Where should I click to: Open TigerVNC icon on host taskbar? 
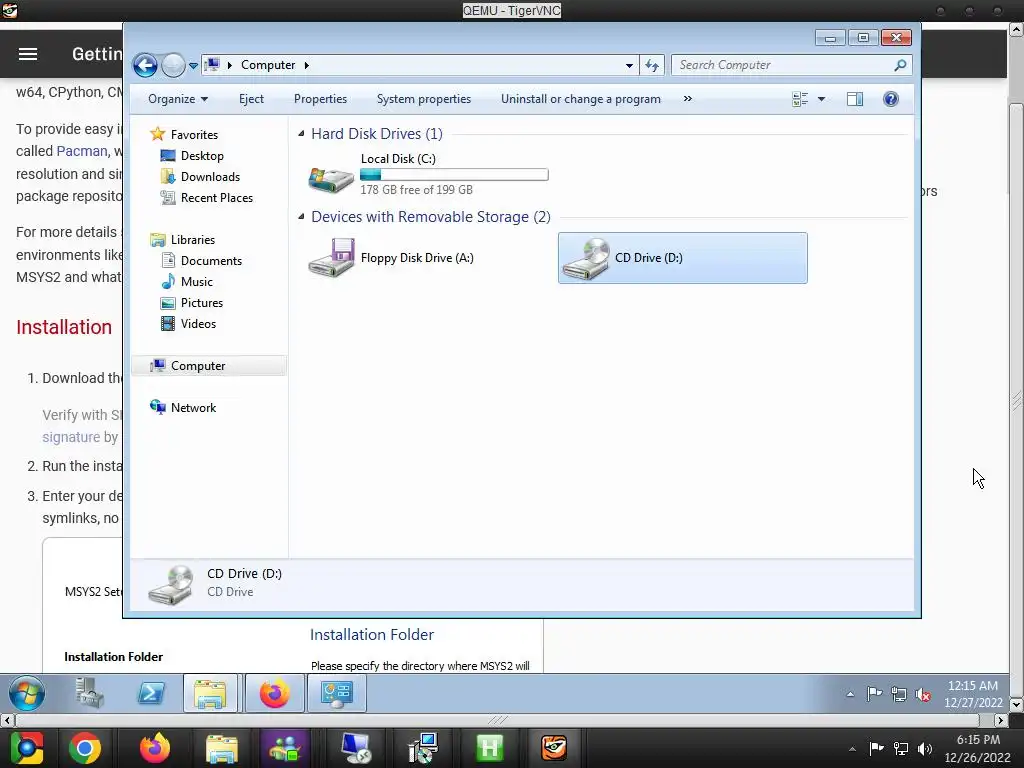[554, 748]
